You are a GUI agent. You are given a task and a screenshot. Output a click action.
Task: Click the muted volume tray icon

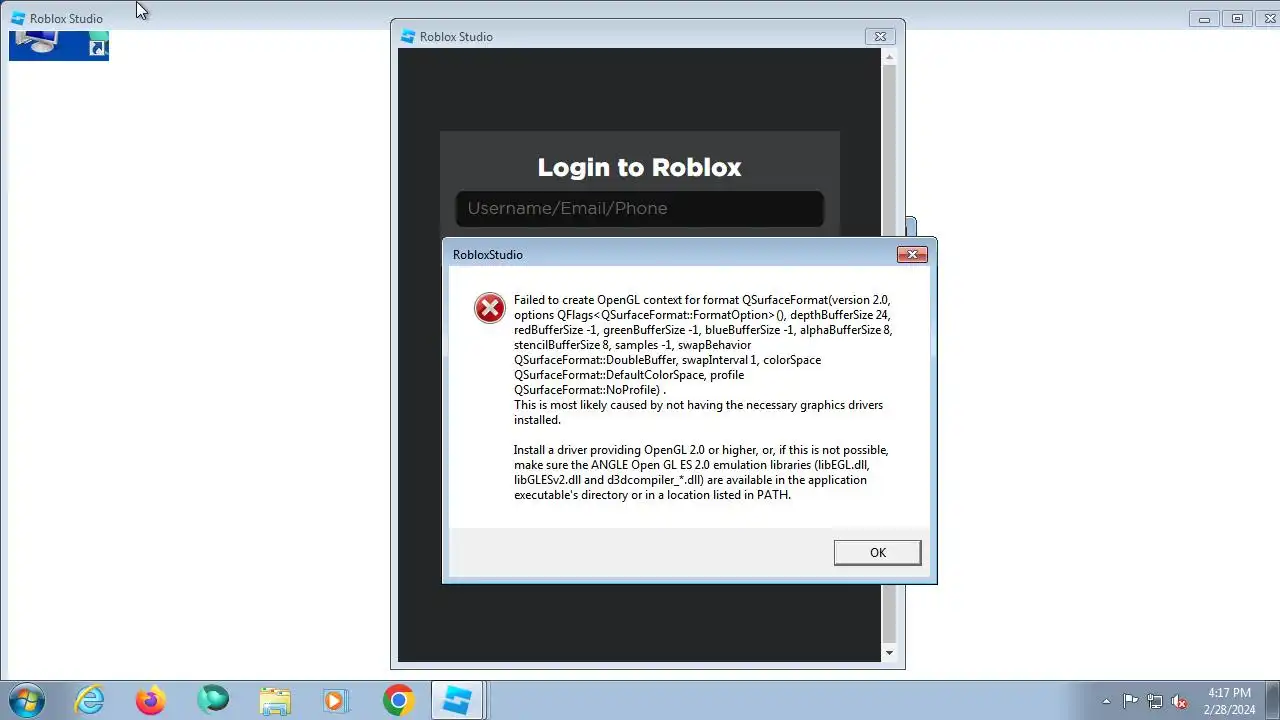1180,701
